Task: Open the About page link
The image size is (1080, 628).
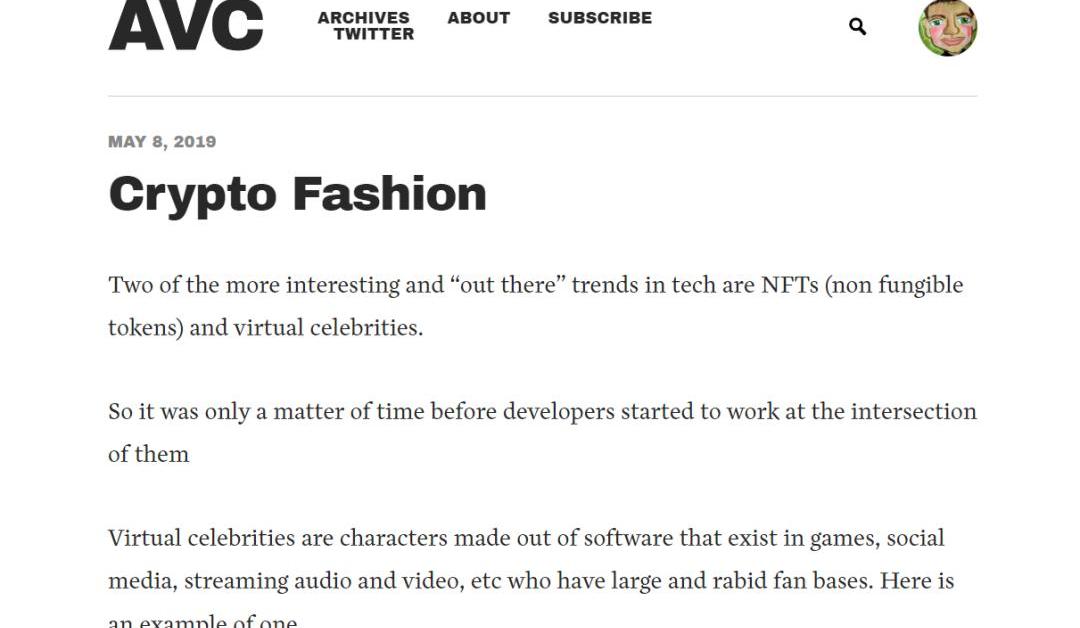Action: pyautogui.click(x=478, y=18)
